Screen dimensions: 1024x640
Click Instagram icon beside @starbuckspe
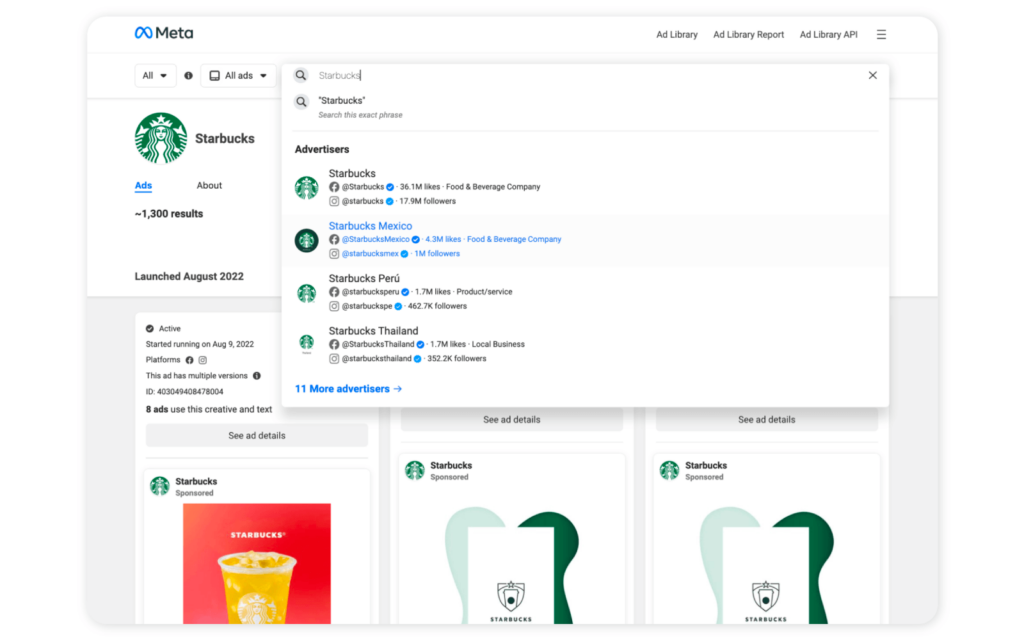click(x=334, y=306)
